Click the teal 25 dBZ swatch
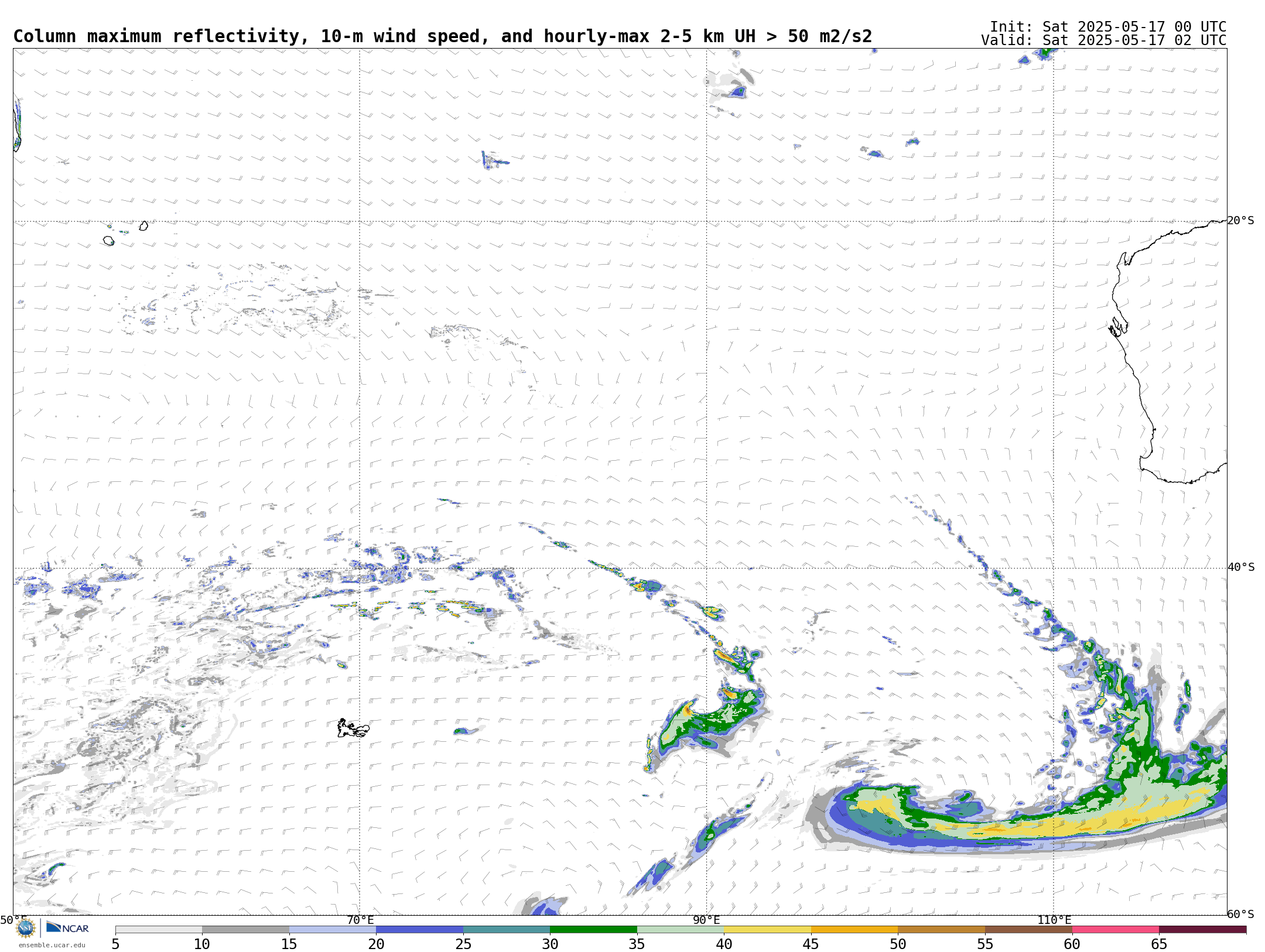Image resolution: width=1265 pixels, height=952 pixels. pyautogui.click(x=507, y=929)
